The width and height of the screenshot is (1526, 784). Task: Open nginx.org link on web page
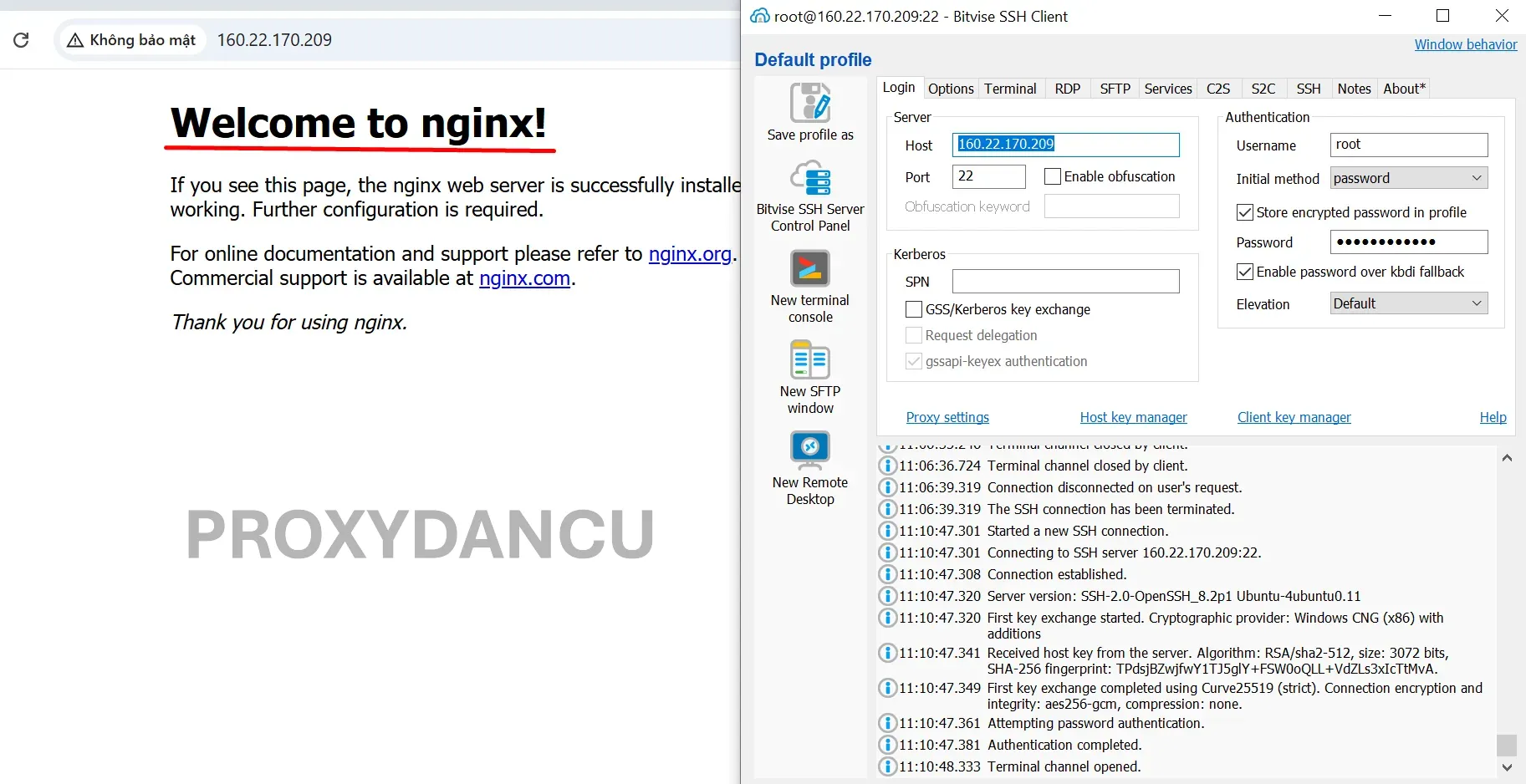click(690, 253)
